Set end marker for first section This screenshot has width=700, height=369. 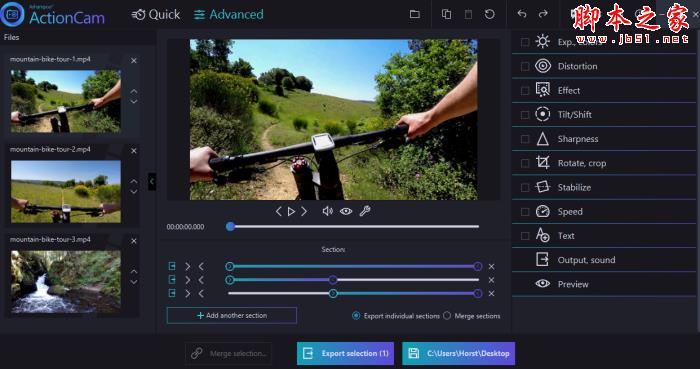(201, 266)
